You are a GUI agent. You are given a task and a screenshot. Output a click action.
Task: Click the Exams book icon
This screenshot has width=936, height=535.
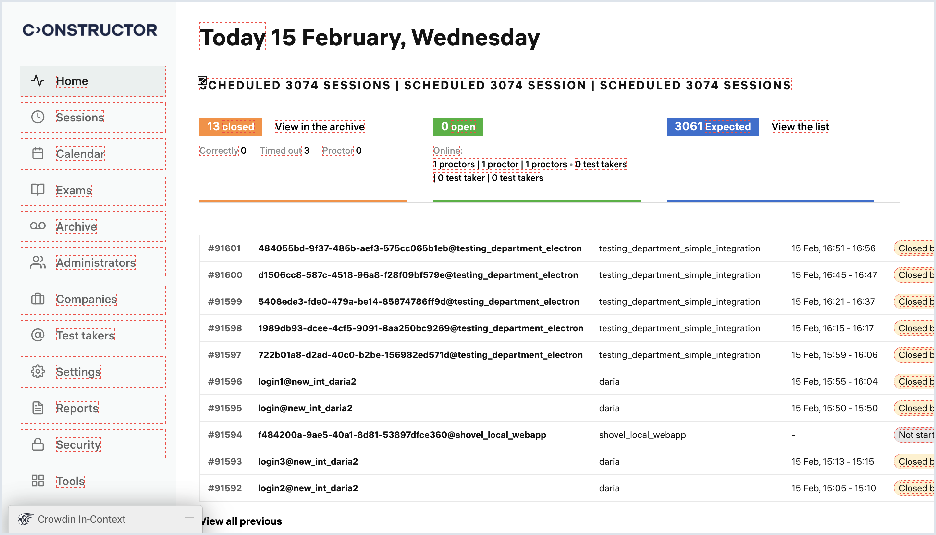tap(38, 190)
